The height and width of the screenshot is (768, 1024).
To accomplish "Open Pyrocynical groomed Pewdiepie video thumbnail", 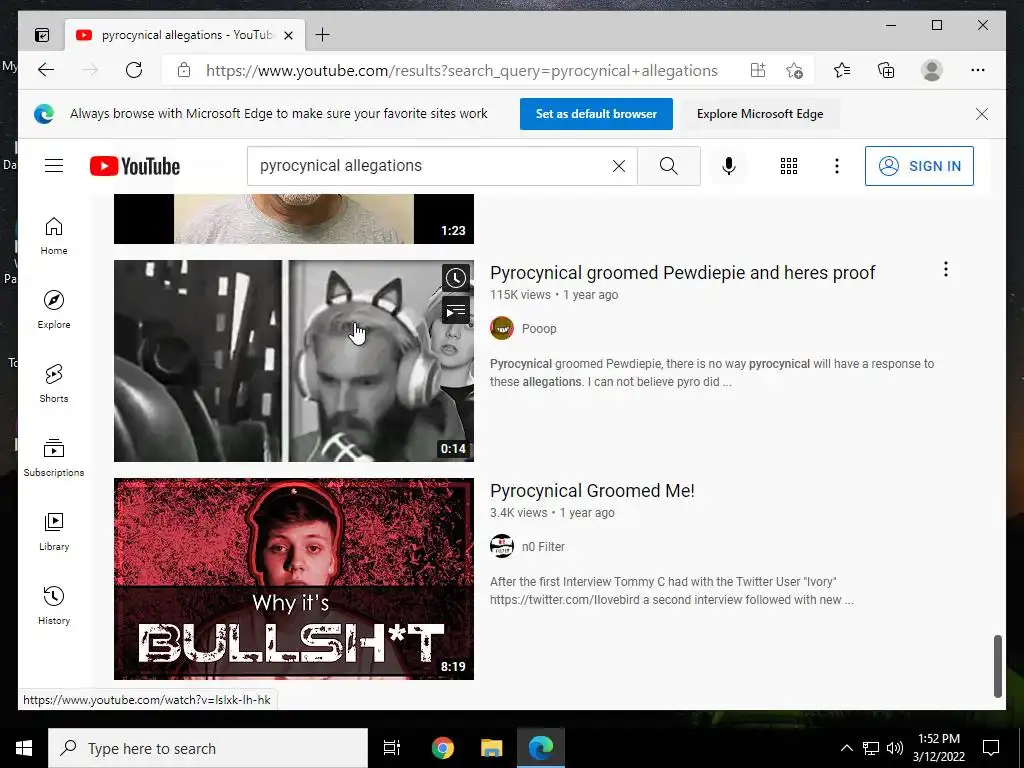I will click(294, 360).
